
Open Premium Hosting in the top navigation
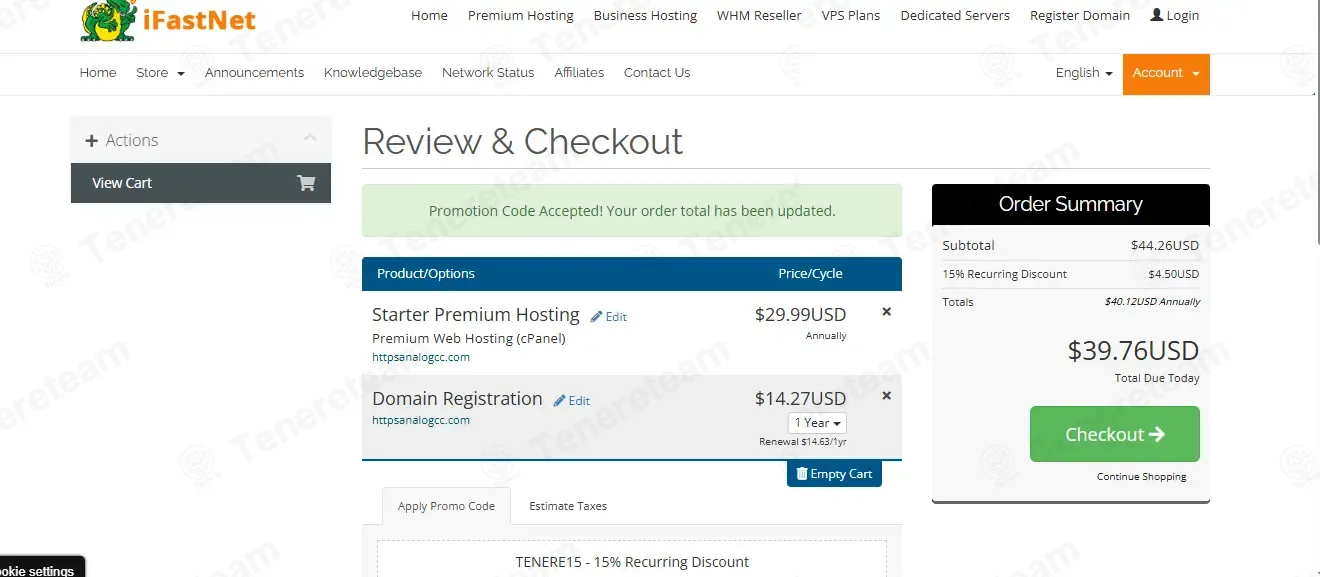[x=521, y=15]
